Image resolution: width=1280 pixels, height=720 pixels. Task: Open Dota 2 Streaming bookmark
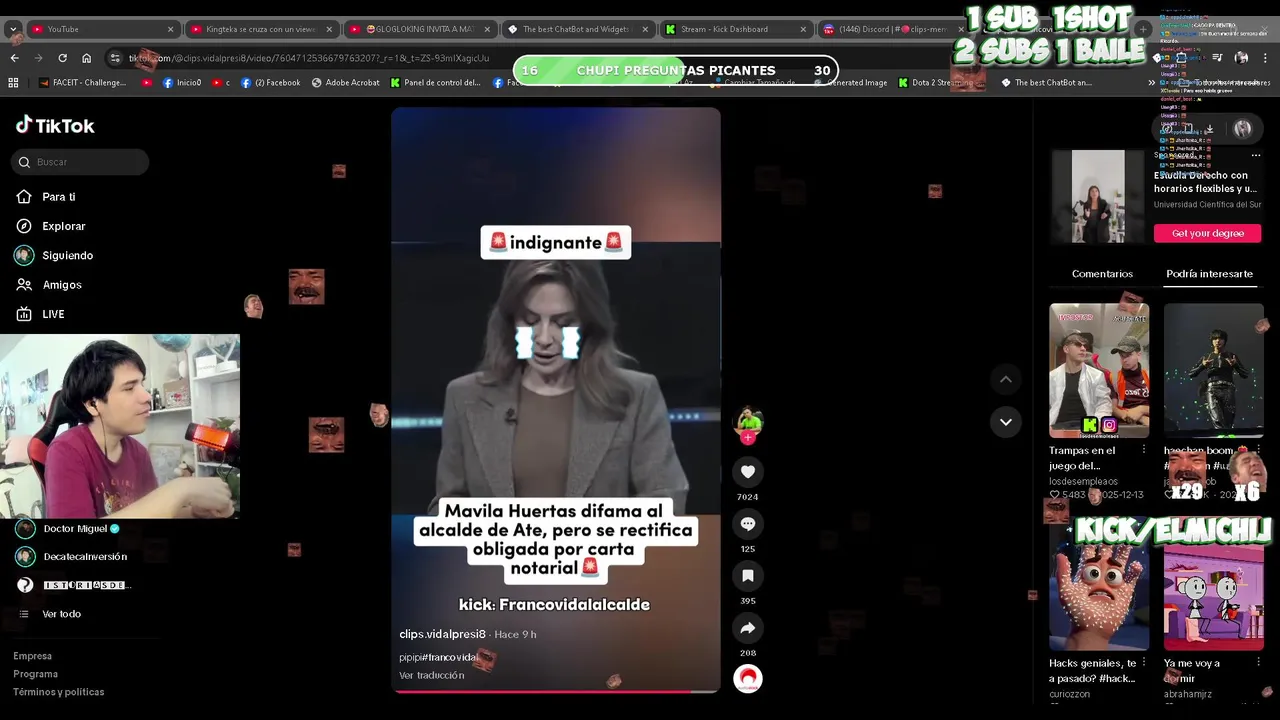point(940,83)
